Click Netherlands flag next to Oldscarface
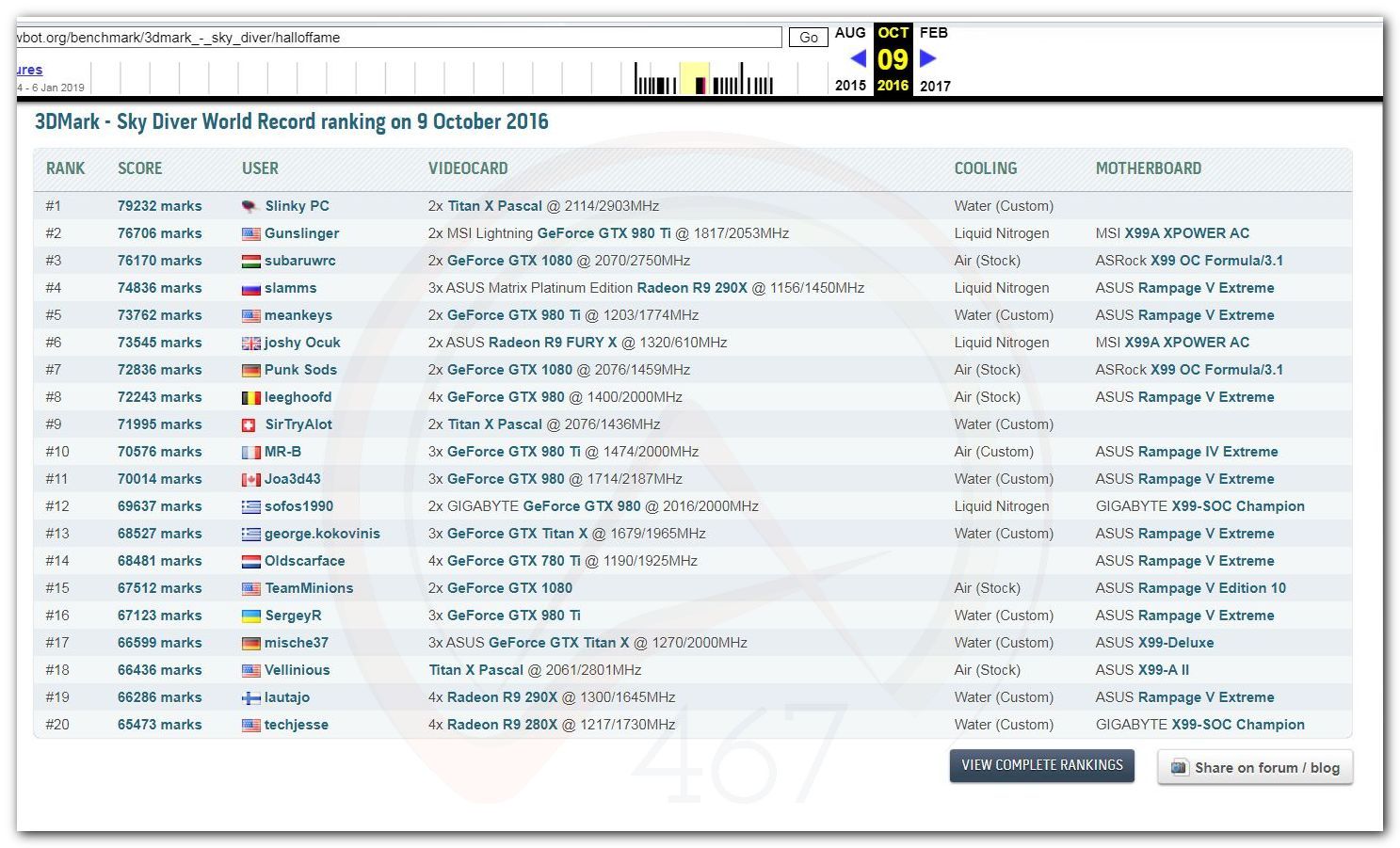The image size is (1400, 848). (250, 561)
